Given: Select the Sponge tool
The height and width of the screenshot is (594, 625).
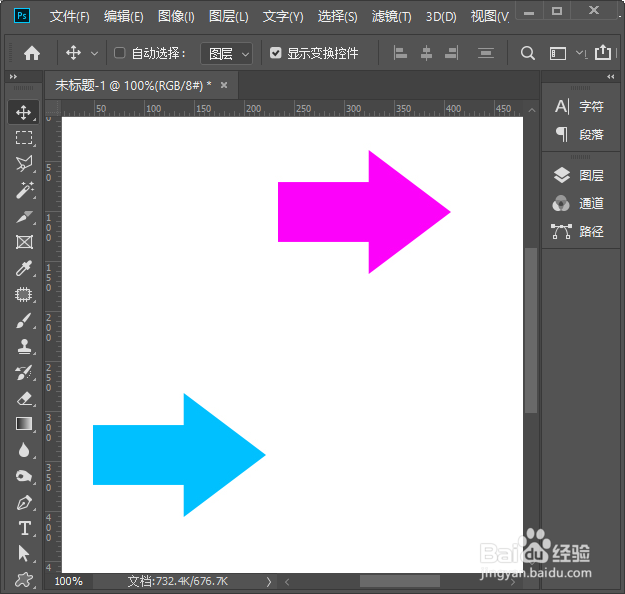Looking at the screenshot, I should (24, 476).
